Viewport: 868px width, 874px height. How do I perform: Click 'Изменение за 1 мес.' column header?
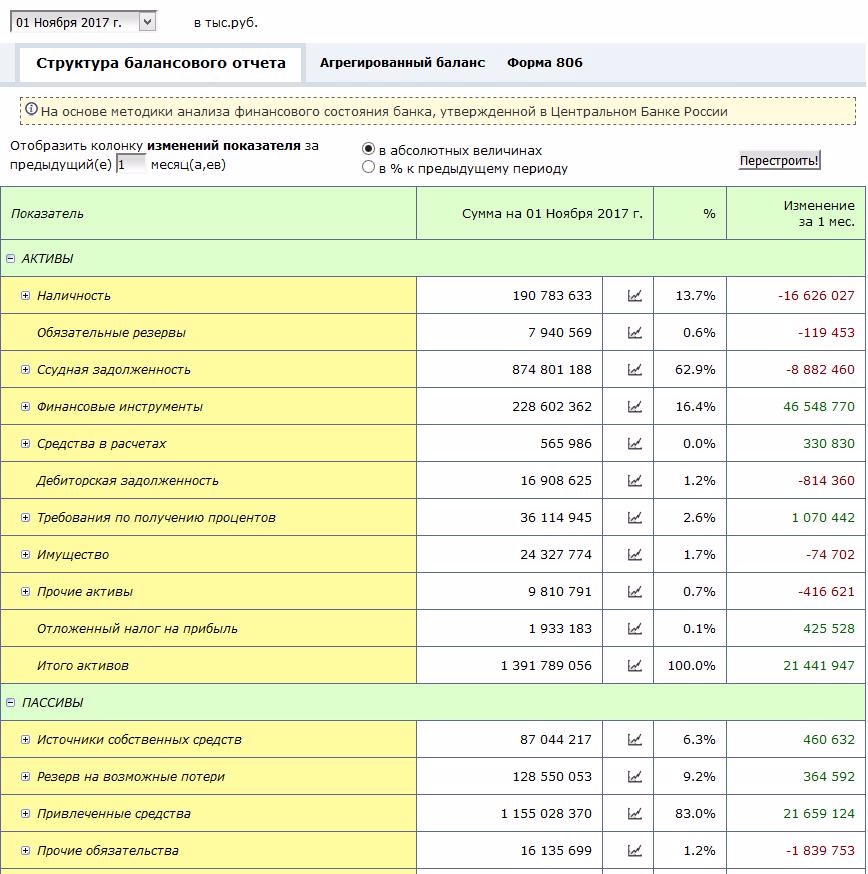(x=796, y=213)
